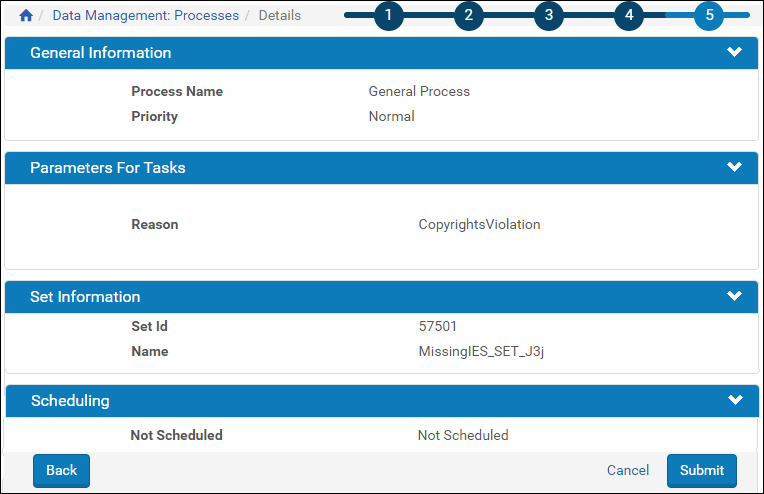764x494 pixels.
Task: Click the Scheduling header title
Action: click(x=70, y=401)
